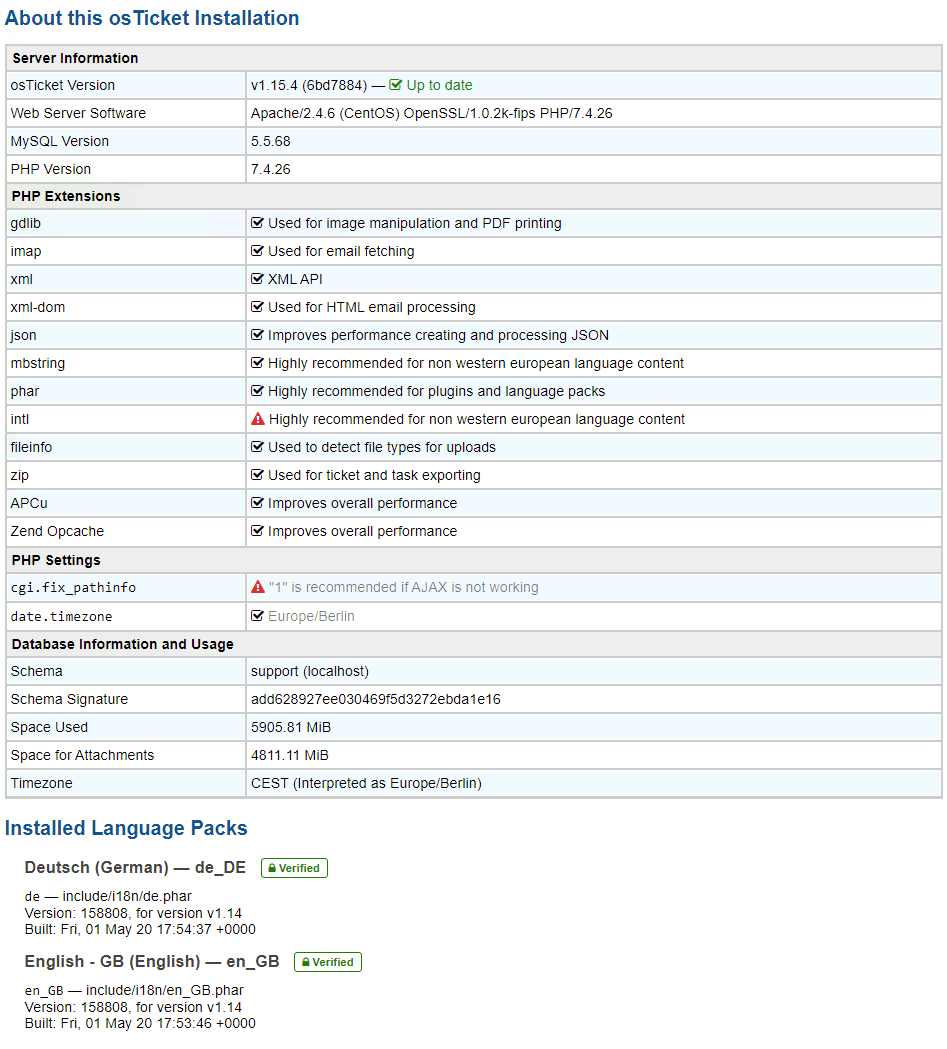
Task: Click the CEST (Interpreted as Europe/Berlin) value
Action: point(366,783)
